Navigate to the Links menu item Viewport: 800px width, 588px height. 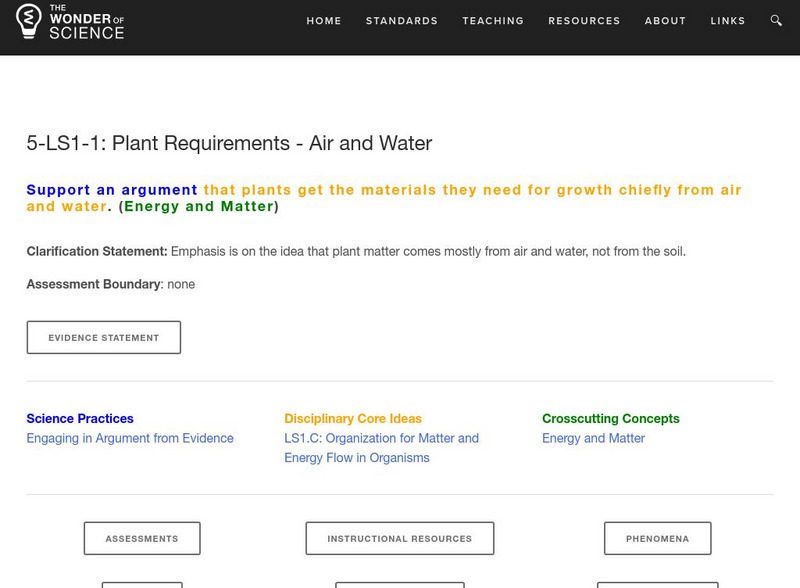[728, 21]
